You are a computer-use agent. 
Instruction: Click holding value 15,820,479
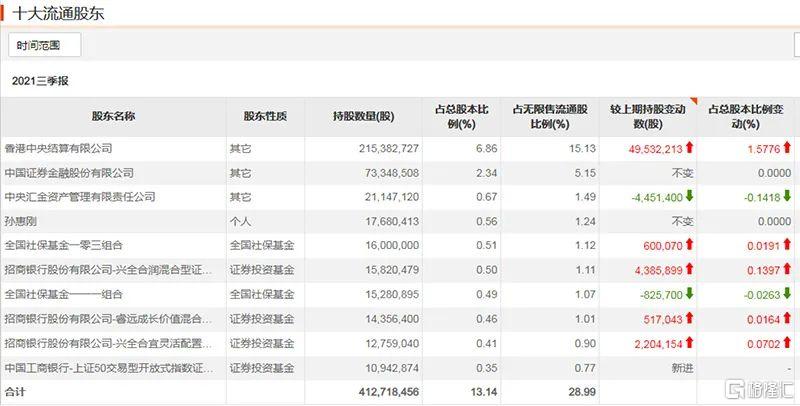[391, 270]
